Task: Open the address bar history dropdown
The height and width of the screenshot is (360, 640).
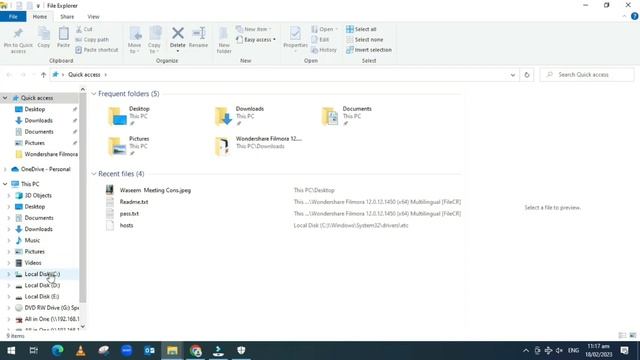Action: point(513,75)
